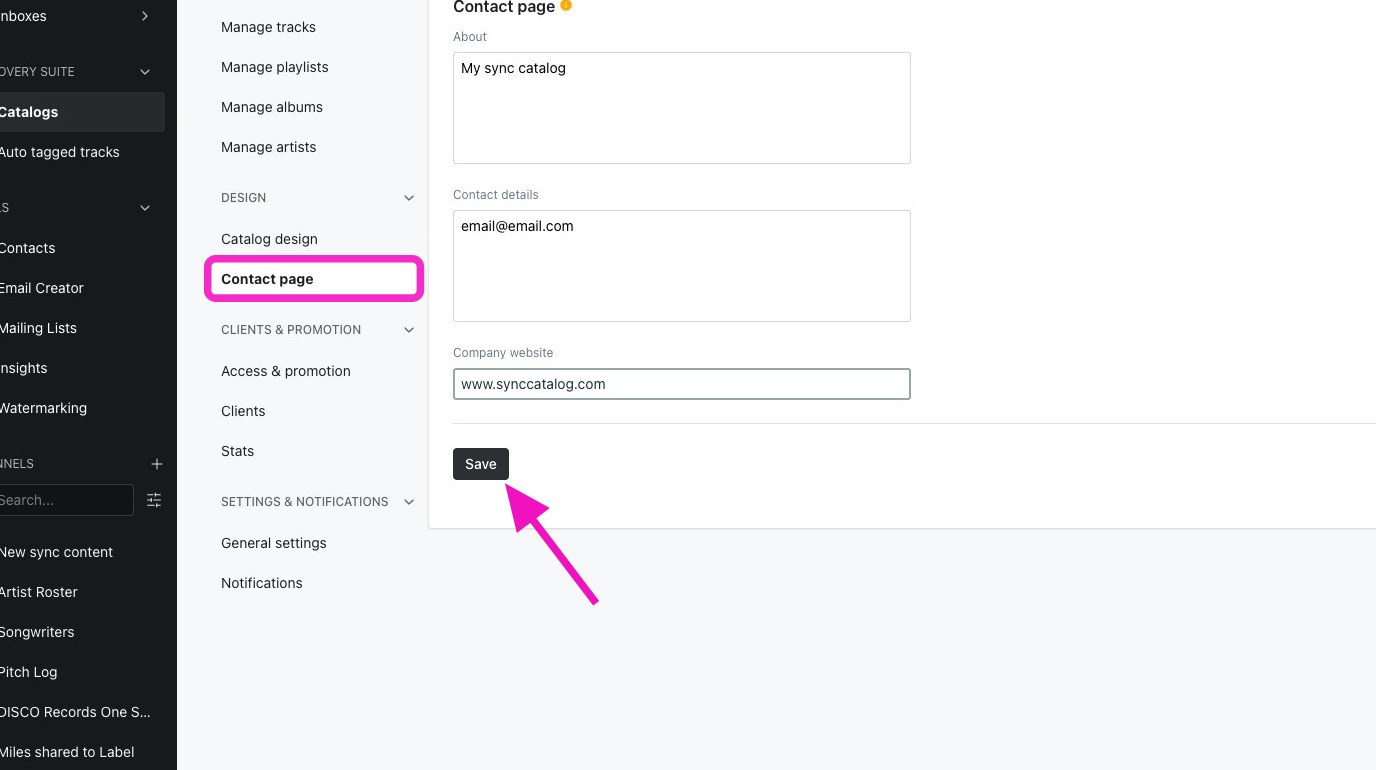Open Manage tracks page
Viewport: 1376px width, 770px height.
click(268, 27)
